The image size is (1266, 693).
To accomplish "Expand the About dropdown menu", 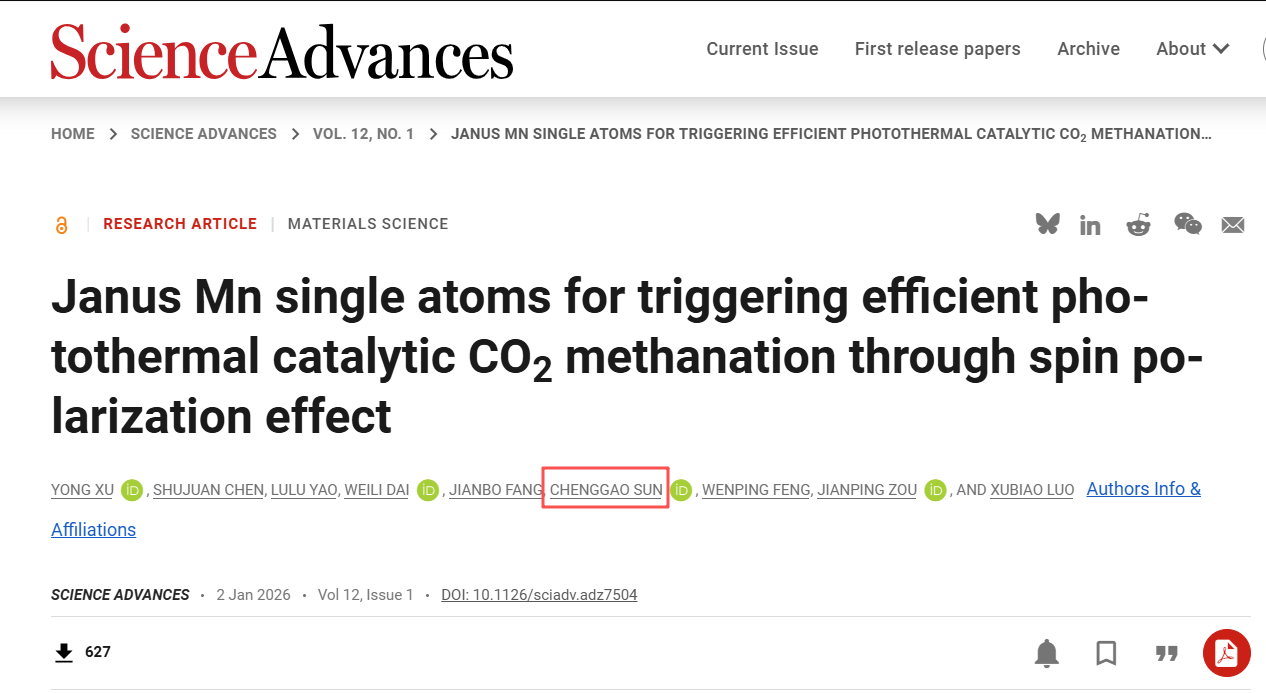I will (1193, 49).
